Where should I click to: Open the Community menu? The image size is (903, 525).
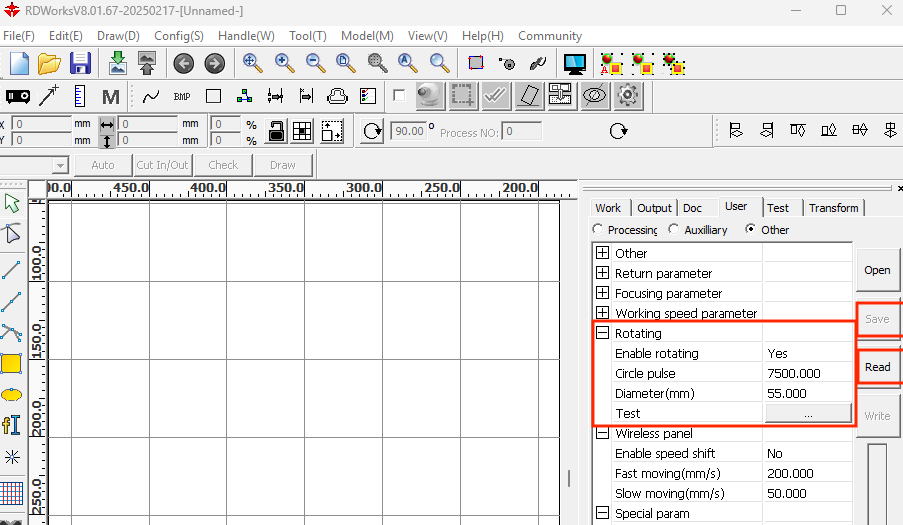pos(550,36)
